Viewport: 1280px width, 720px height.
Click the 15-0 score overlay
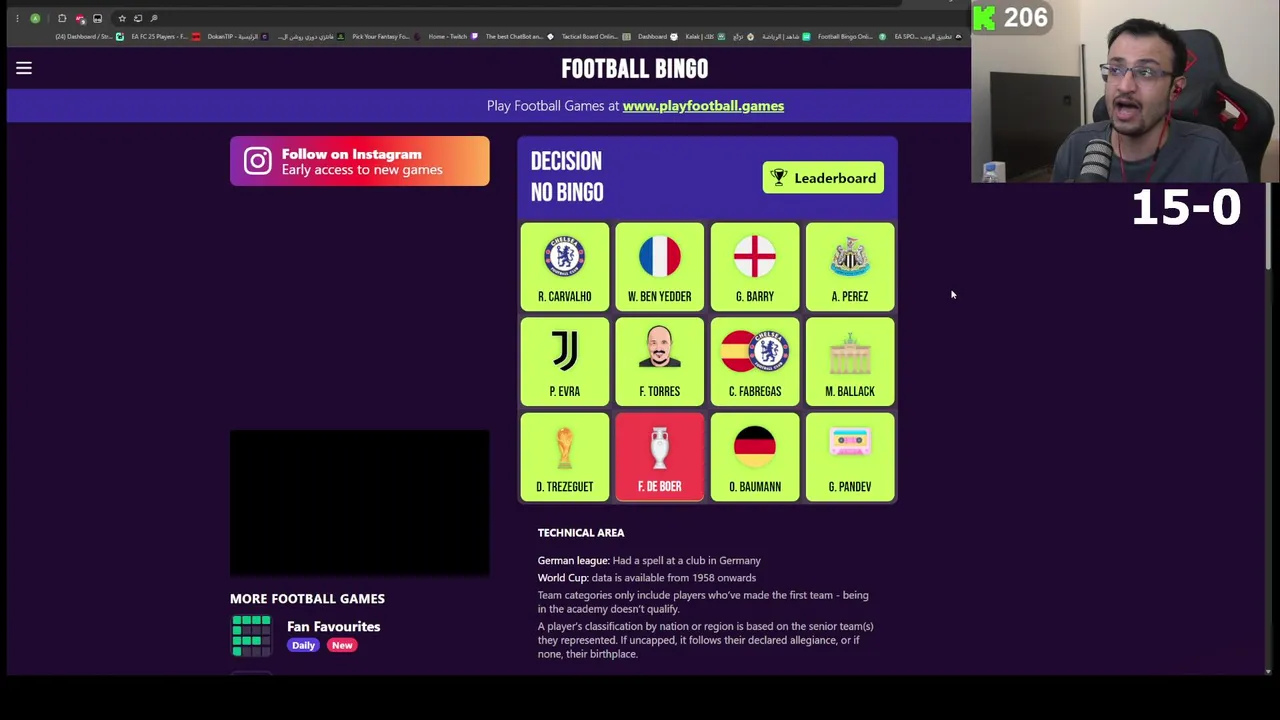click(1186, 207)
